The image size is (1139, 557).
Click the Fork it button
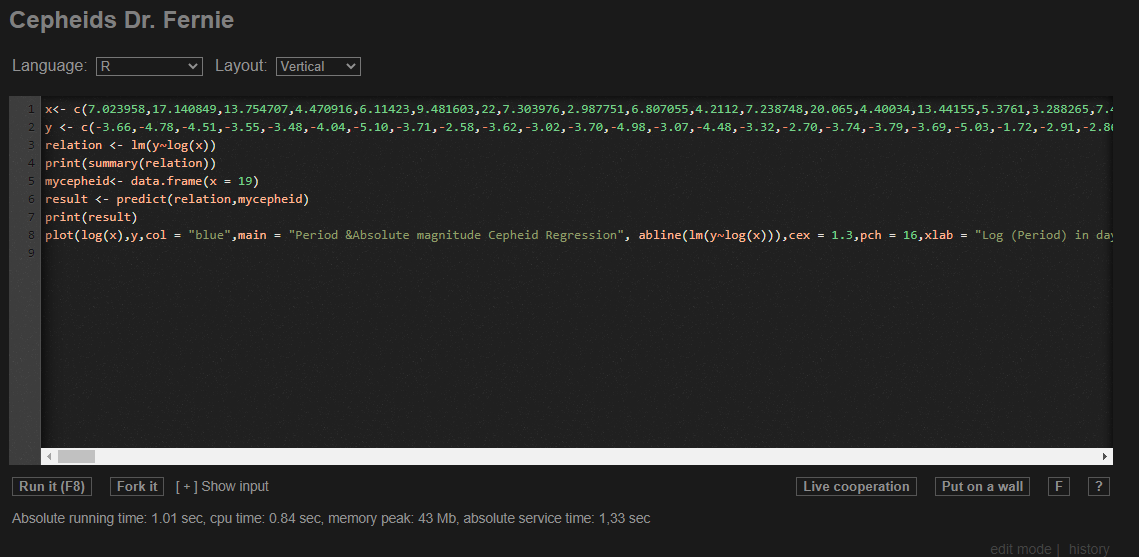click(x=137, y=487)
